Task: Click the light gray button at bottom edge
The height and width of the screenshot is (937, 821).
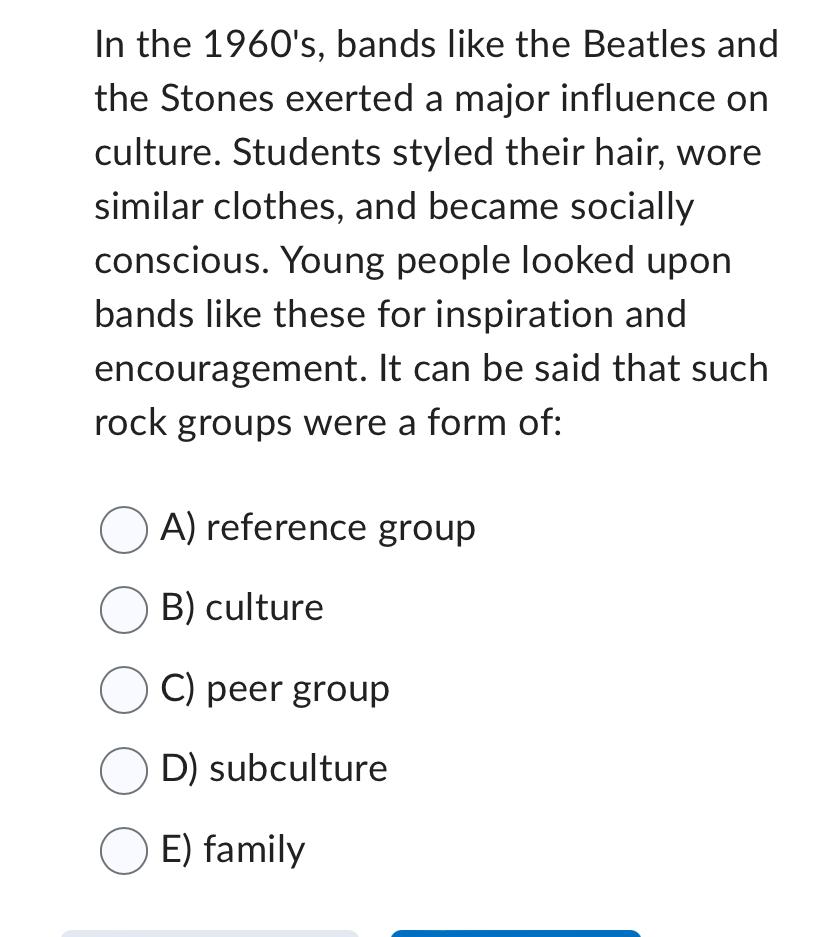Action: pos(210,933)
